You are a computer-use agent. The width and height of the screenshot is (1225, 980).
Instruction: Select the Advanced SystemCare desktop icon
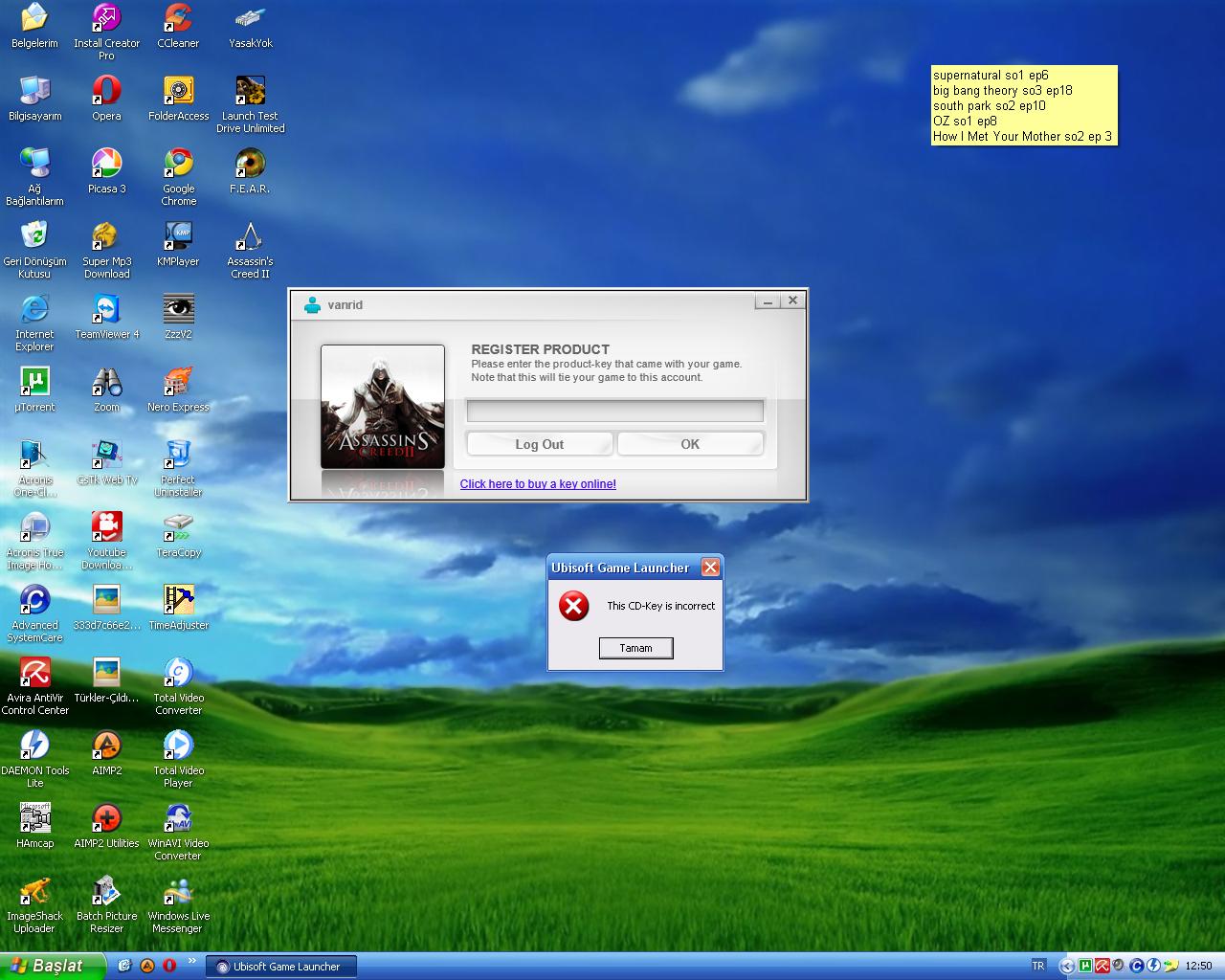34,613
